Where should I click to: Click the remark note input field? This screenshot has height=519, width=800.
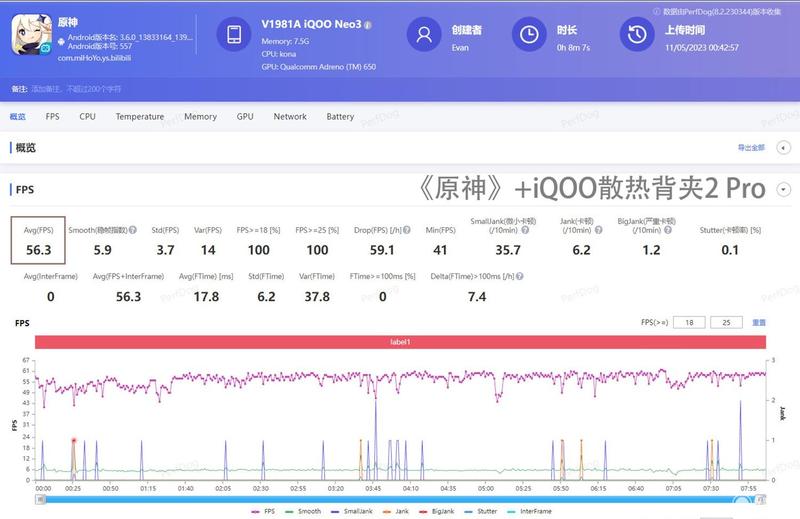pyautogui.click(x=77, y=89)
